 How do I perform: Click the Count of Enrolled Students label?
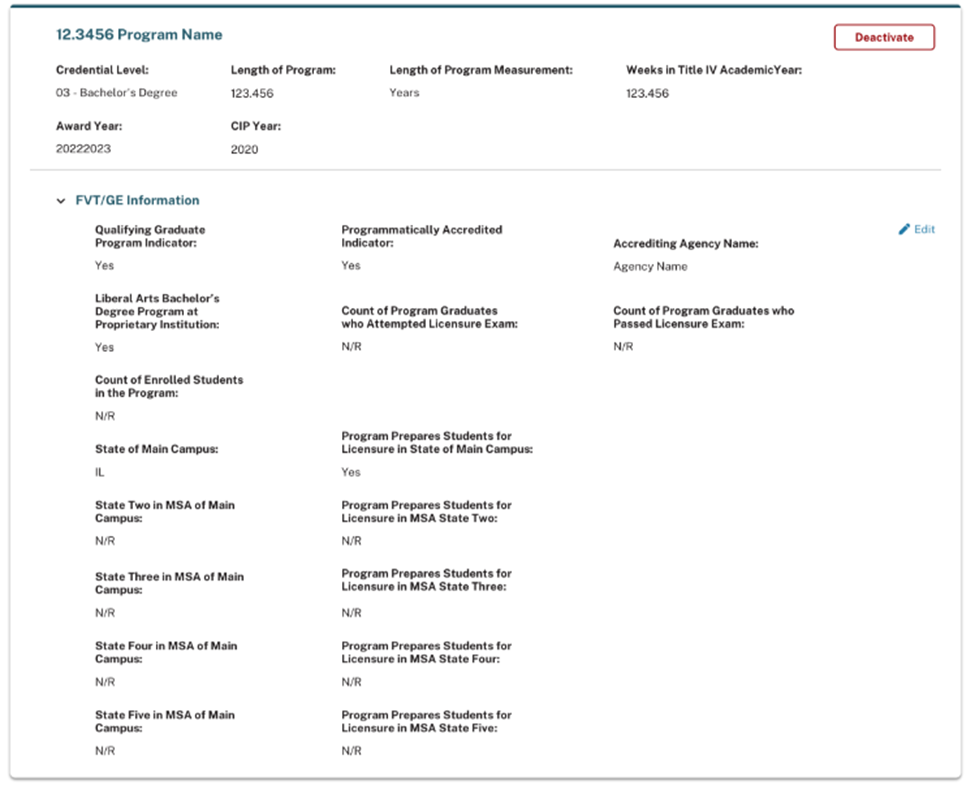point(169,386)
